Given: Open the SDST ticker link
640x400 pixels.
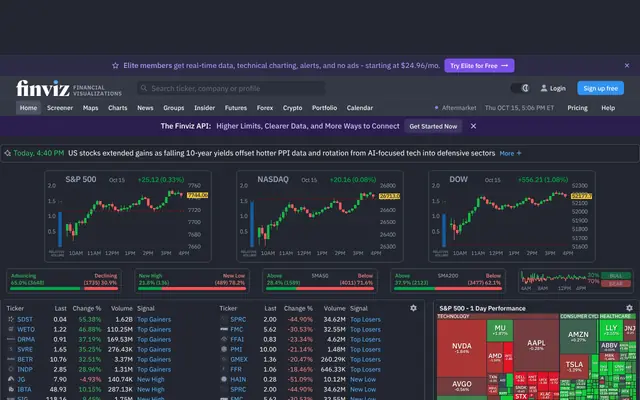Looking at the screenshot, I should 25,319.
